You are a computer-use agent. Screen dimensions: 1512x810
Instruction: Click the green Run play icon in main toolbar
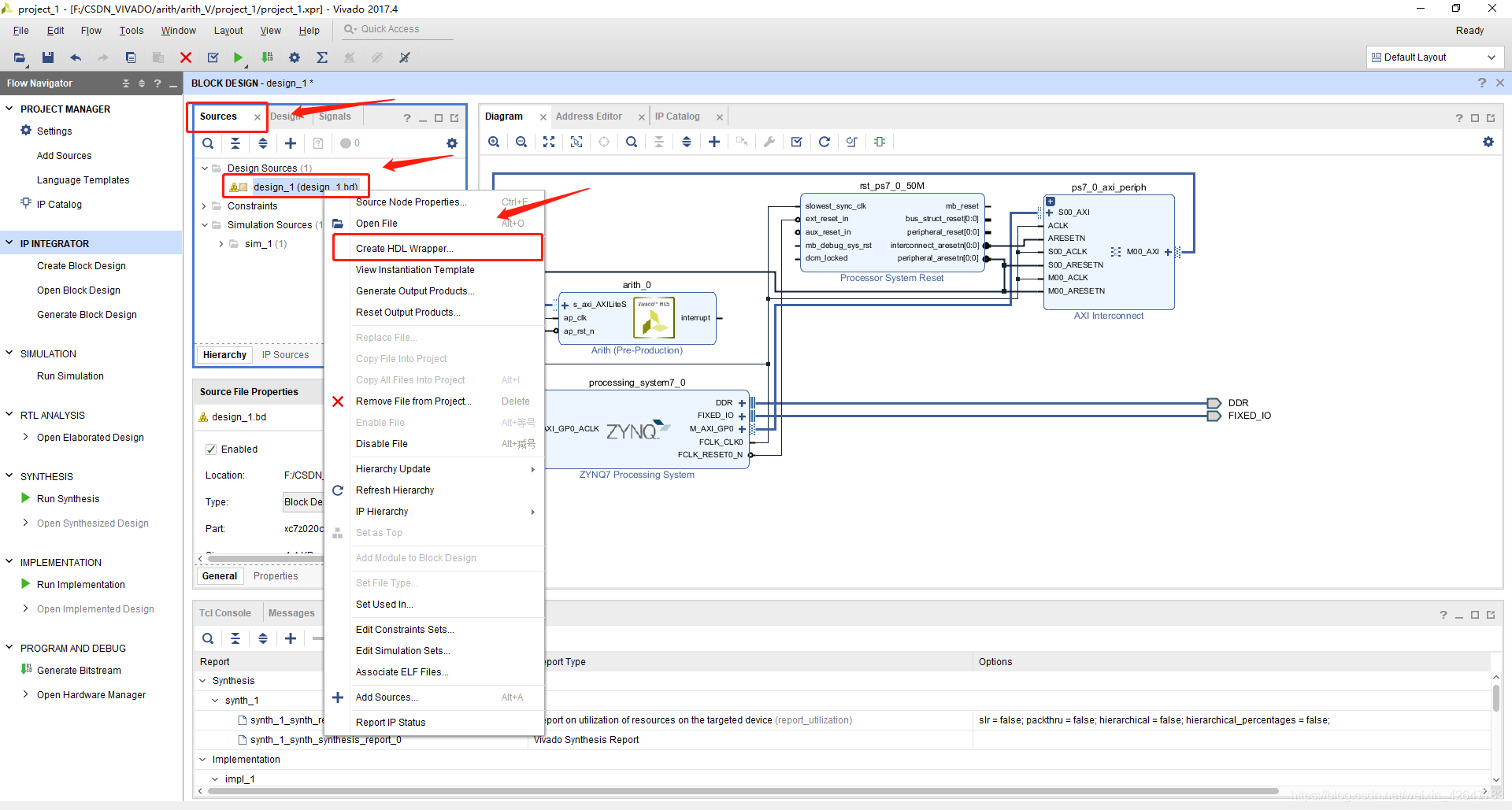pos(238,57)
